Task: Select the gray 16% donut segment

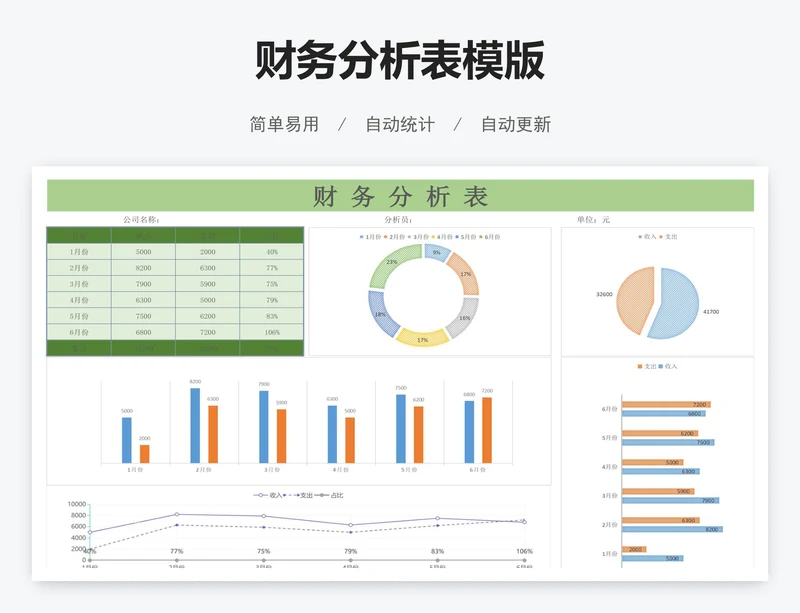Action: (464, 318)
